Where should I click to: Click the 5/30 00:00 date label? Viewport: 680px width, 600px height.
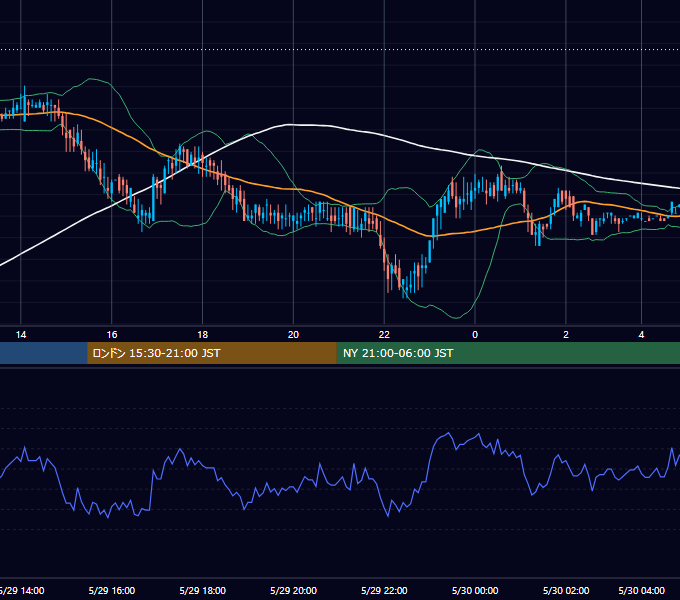pos(475,591)
